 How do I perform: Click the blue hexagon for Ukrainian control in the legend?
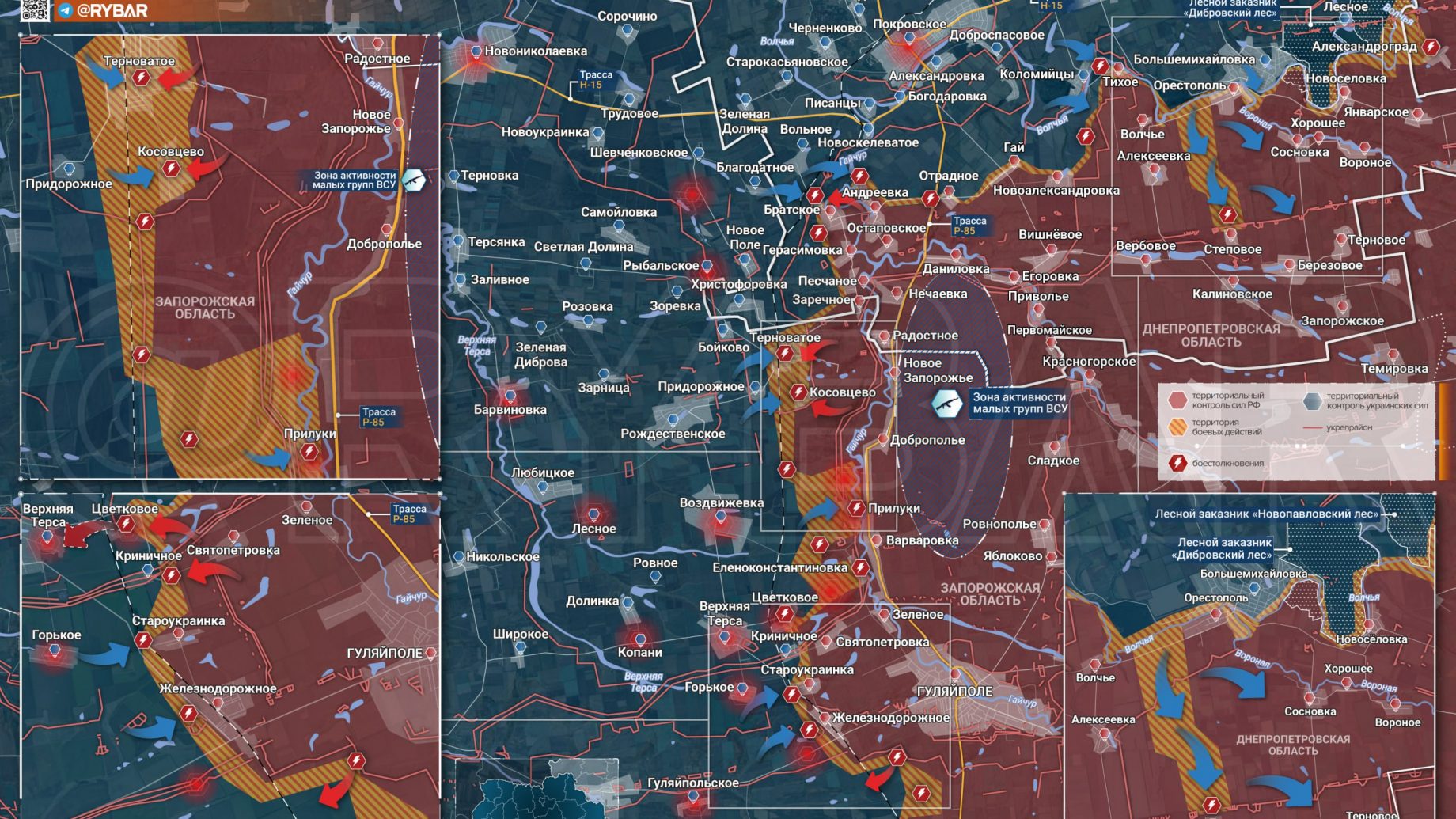[1312, 400]
